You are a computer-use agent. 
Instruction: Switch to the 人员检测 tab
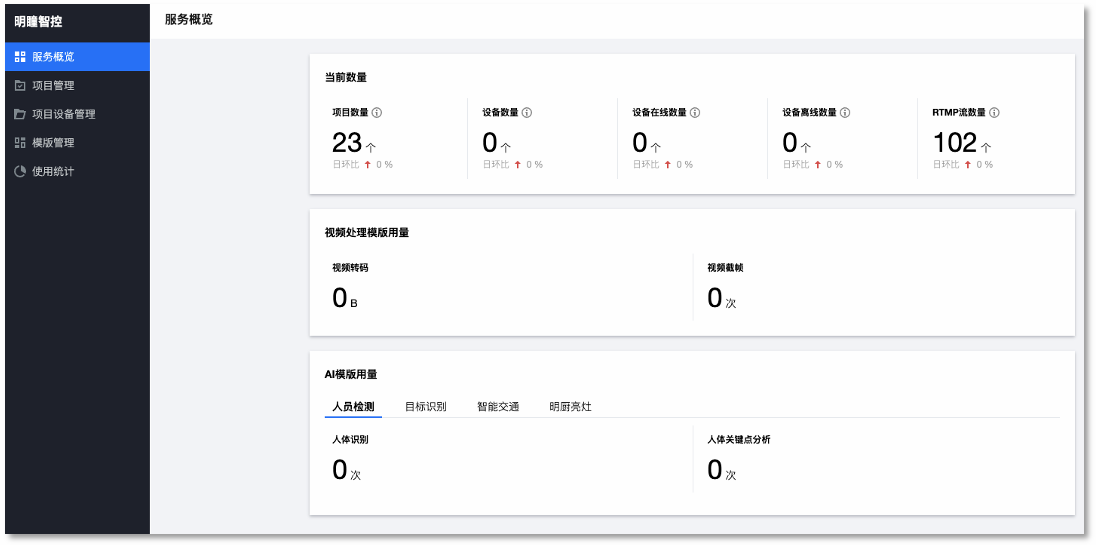click(353, 407)
